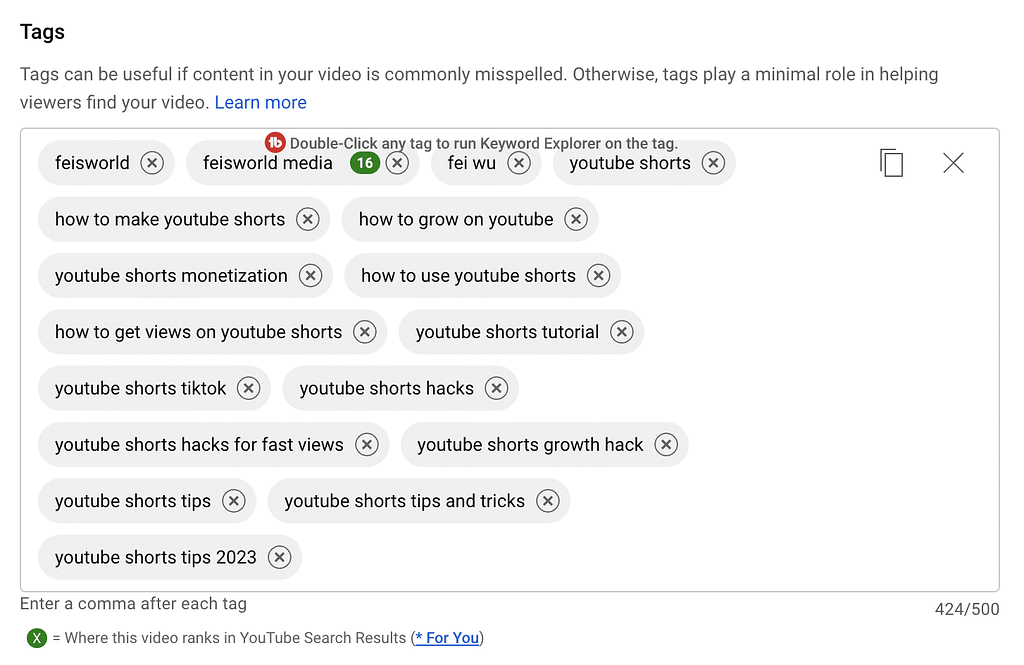Remove the 'feisworld media' tag
Viewport: 1024px width, 665px height.
397,163
